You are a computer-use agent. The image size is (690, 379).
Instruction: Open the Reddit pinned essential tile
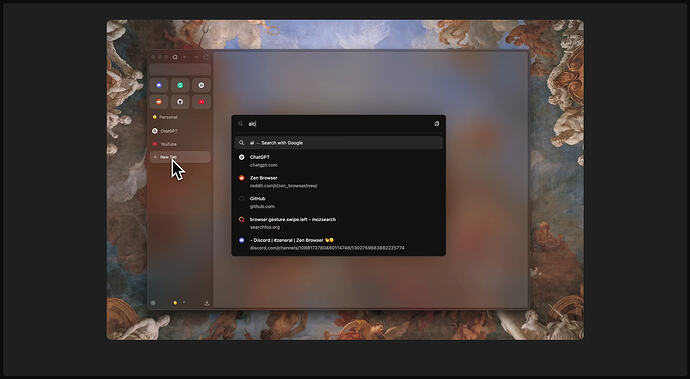point(159,102)
